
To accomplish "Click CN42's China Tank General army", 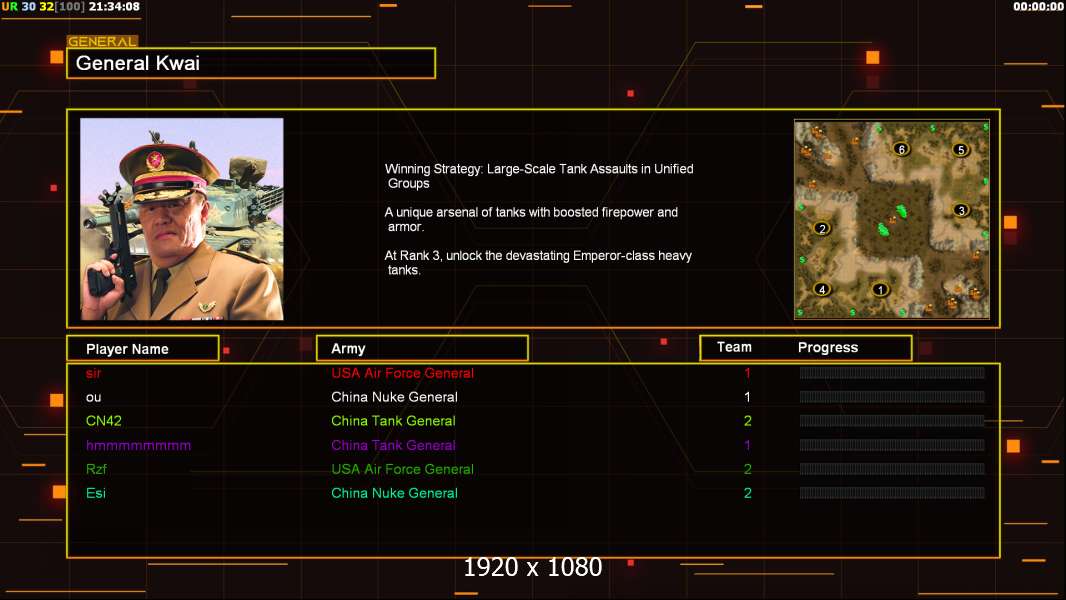I will [x=393, y=421].
